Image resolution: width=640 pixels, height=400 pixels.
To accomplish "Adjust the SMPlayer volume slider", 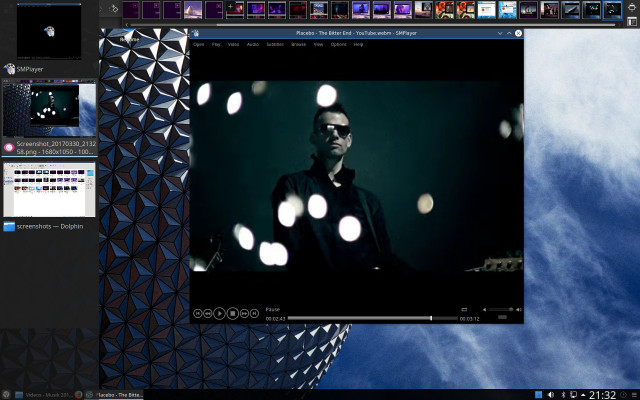I will (x=501, y=309).
